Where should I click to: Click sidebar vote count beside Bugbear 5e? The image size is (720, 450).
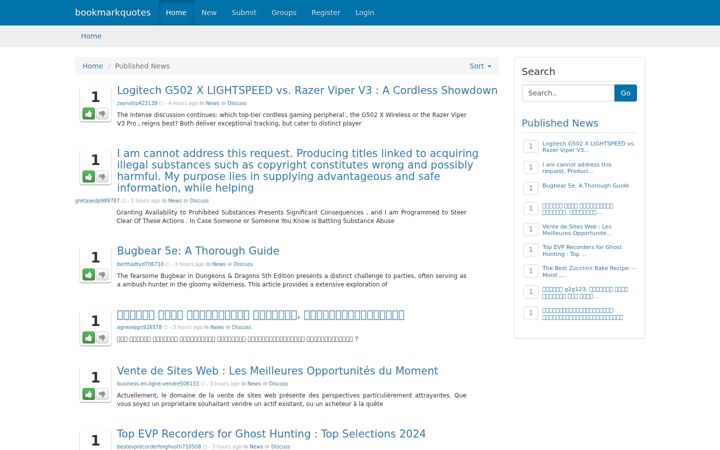tap(531, 188)
